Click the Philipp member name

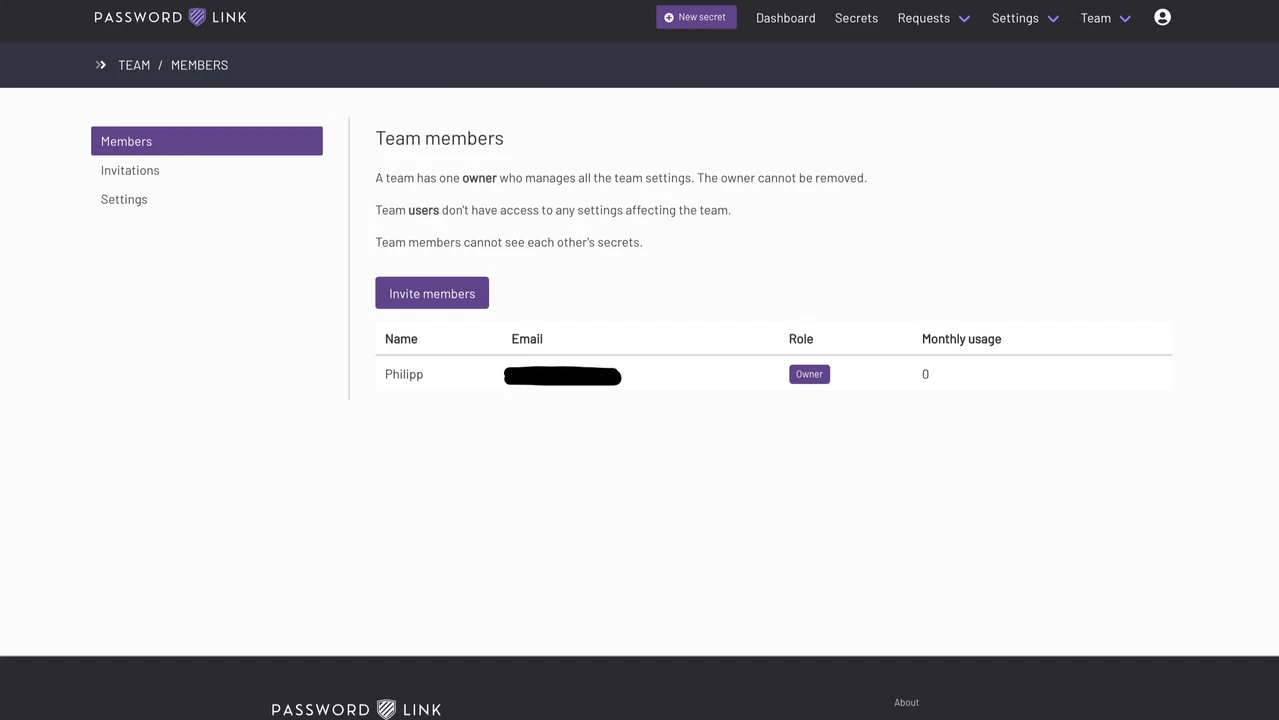[x=404, y=374]
